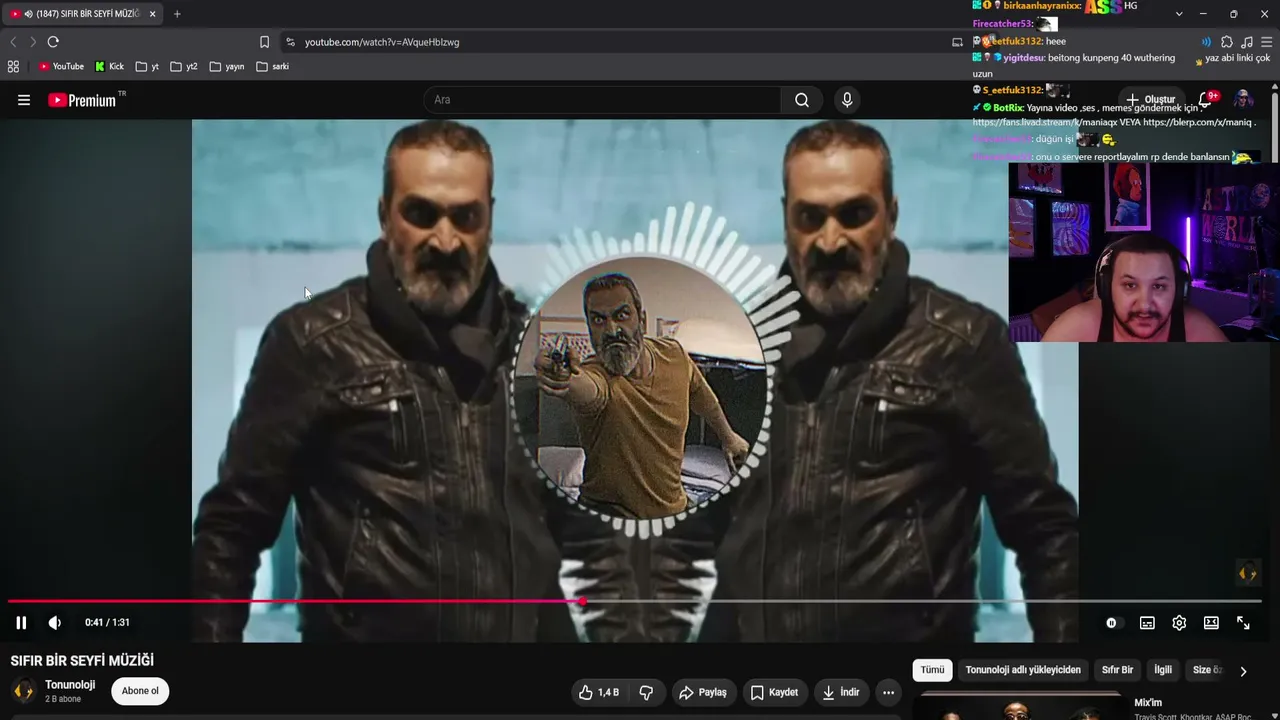Save the video with Kaydet
The height and width of the screenshot is (720, 1280).
coord(774,692)
